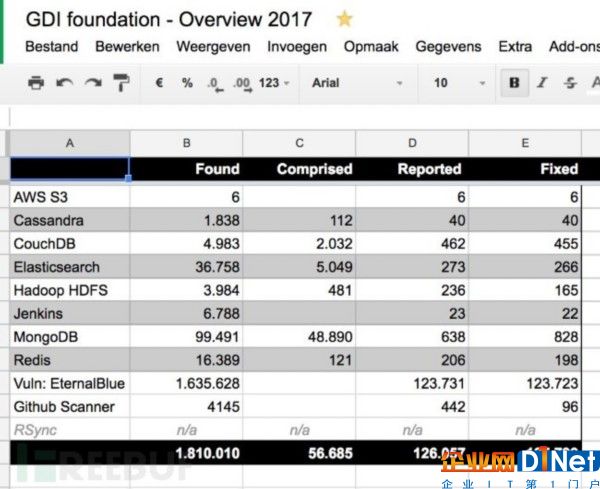
Task: Decrease decimal places
Action: click(x=215, y=84)
